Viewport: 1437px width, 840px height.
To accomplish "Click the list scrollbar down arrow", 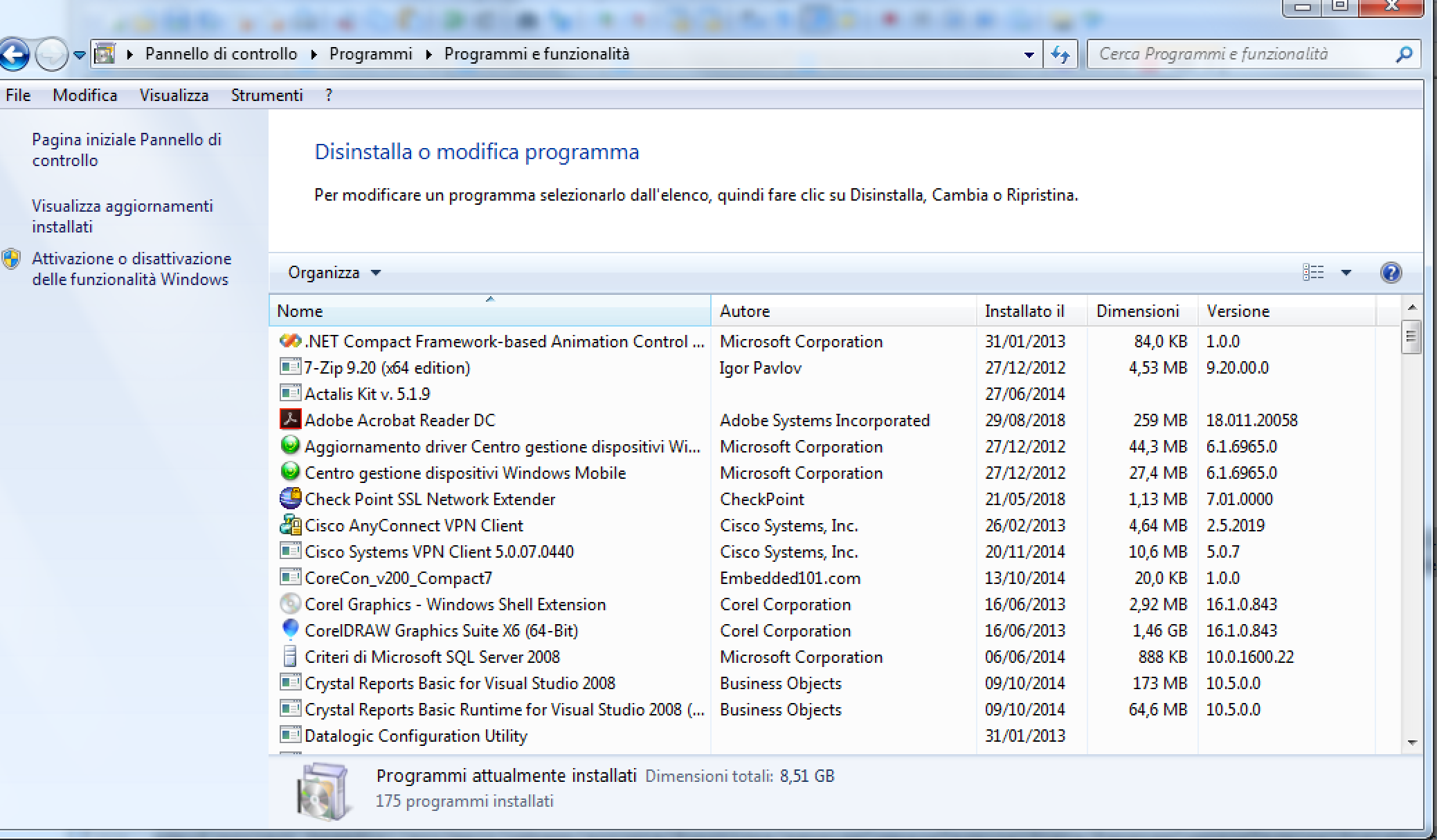I will click(x=1412, y=742).
